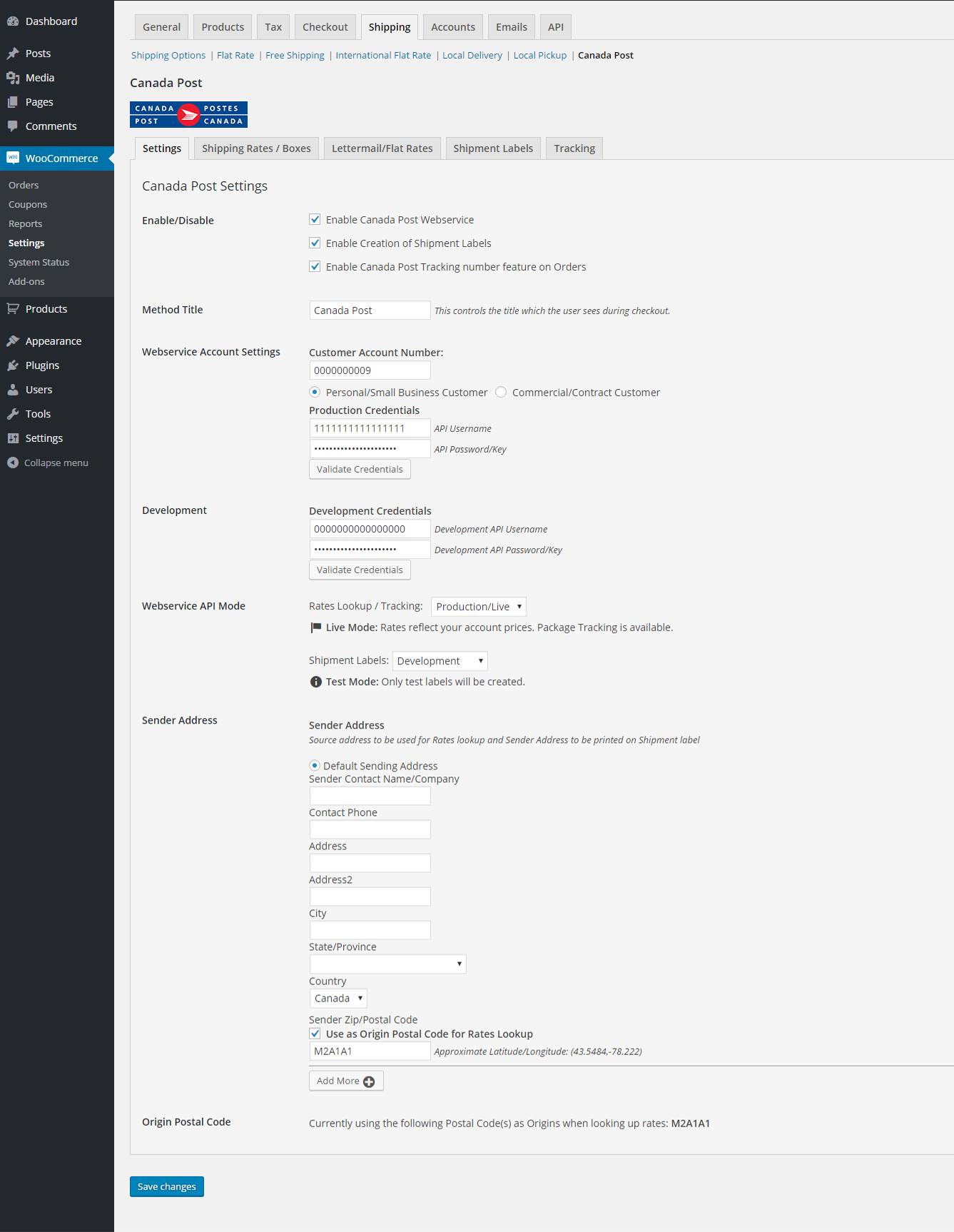Click the Customer Account Number field

[x=370, y=370]
